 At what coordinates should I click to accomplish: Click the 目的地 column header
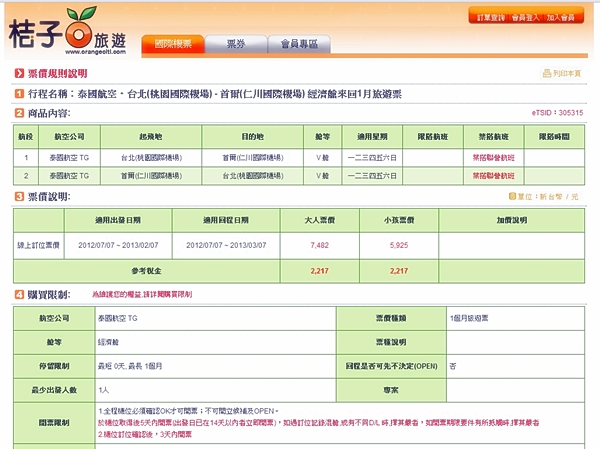tap(253, 137)
